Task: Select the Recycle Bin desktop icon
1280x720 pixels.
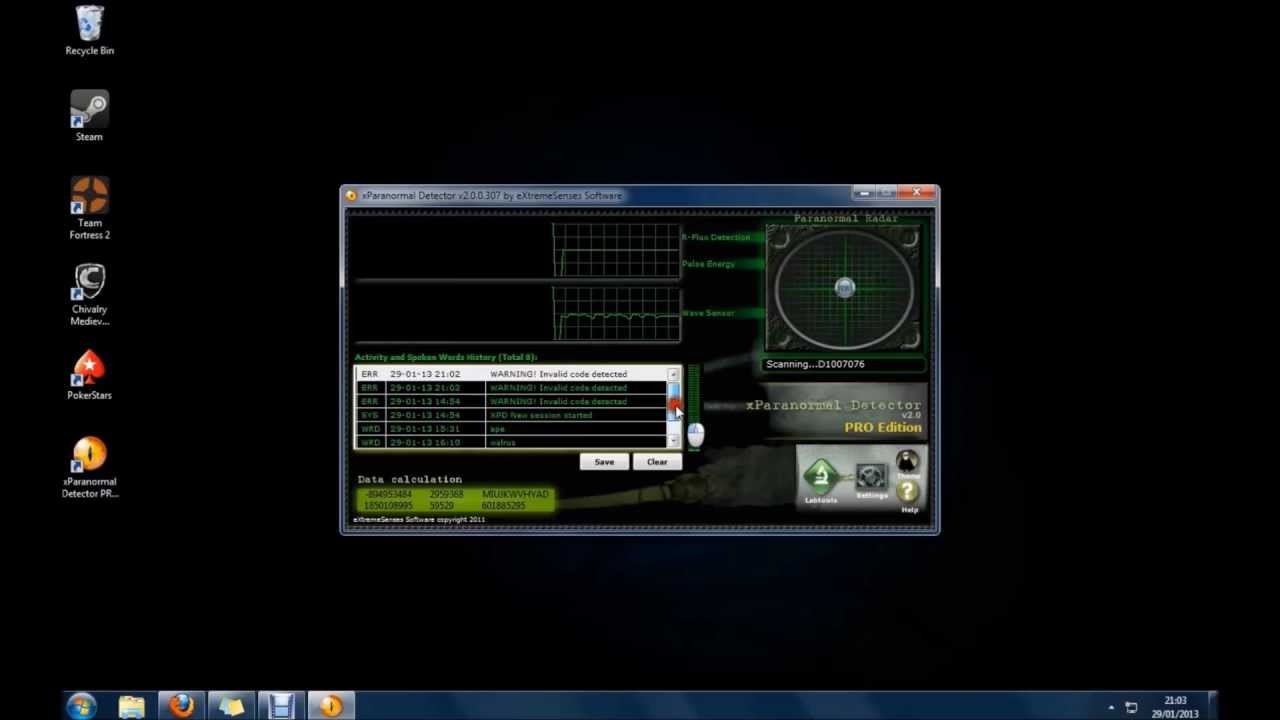Action: (89, 31)
